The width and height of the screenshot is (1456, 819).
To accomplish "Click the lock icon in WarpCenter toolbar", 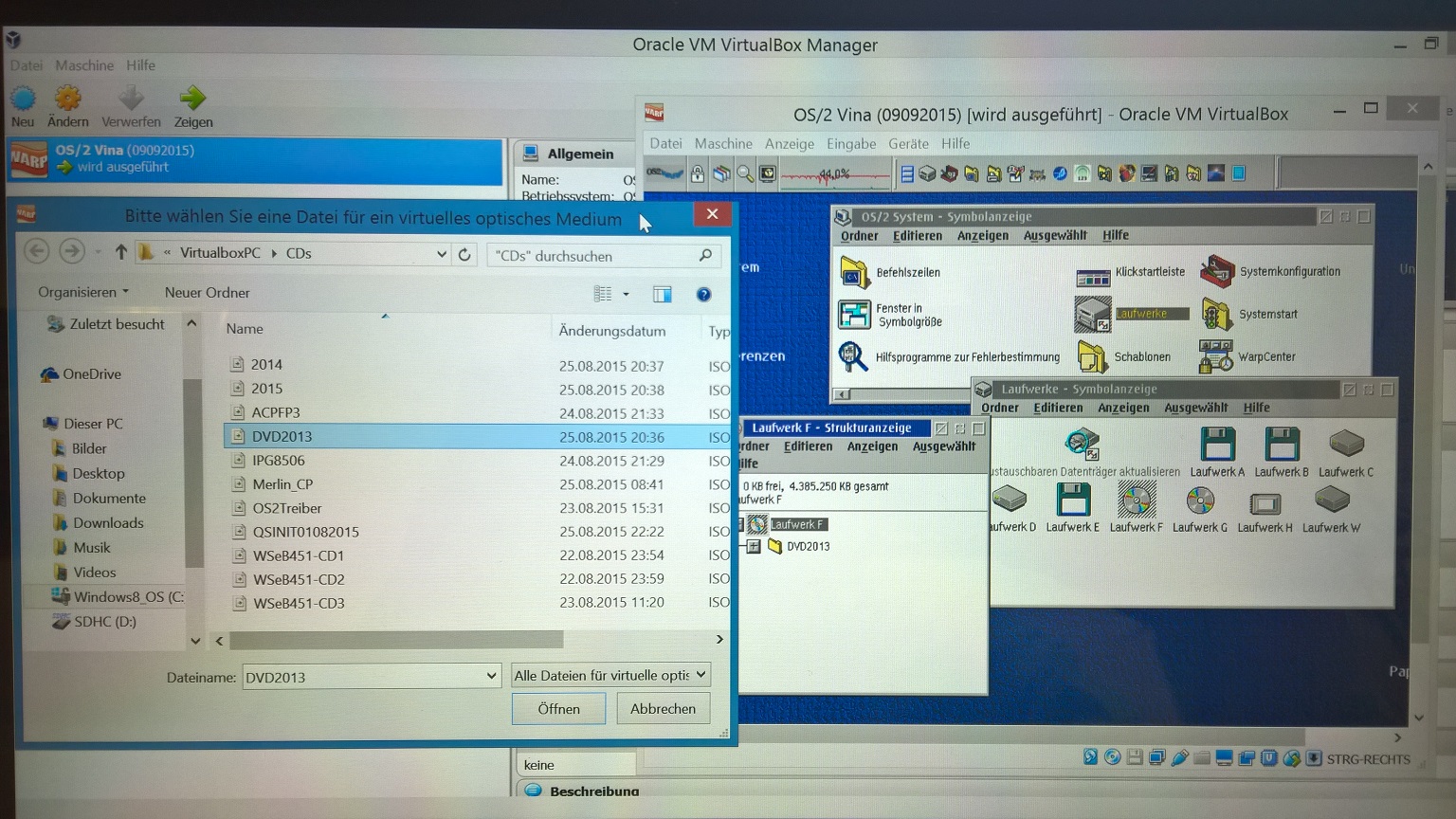I will coord(698,173).
